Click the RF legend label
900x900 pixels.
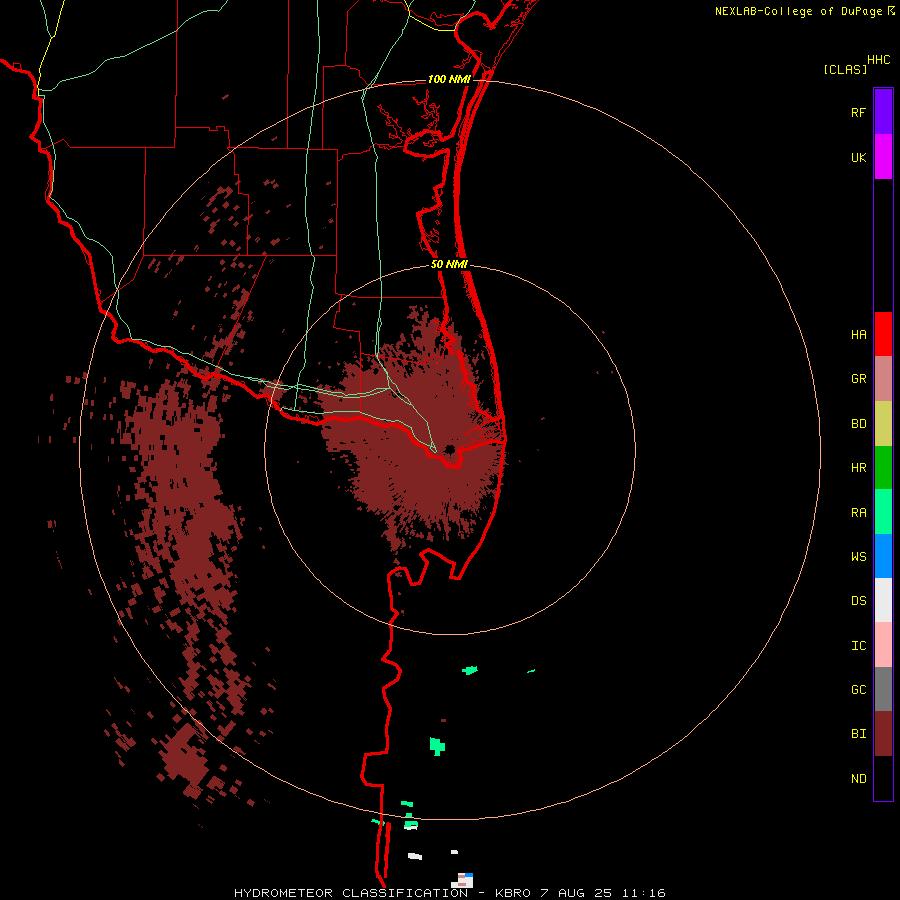pos(858,113)
